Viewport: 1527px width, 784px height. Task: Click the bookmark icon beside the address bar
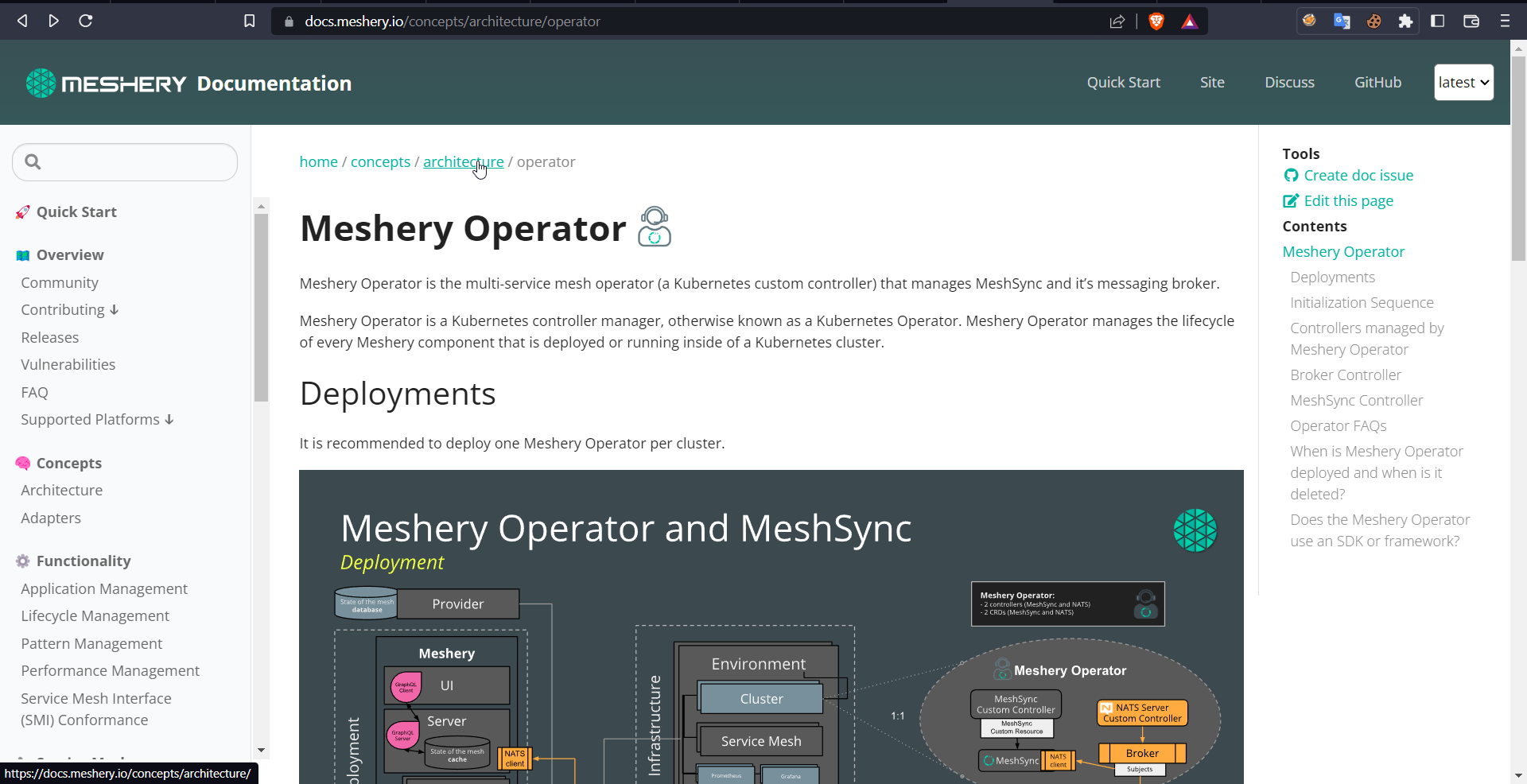tap(249, 21)
